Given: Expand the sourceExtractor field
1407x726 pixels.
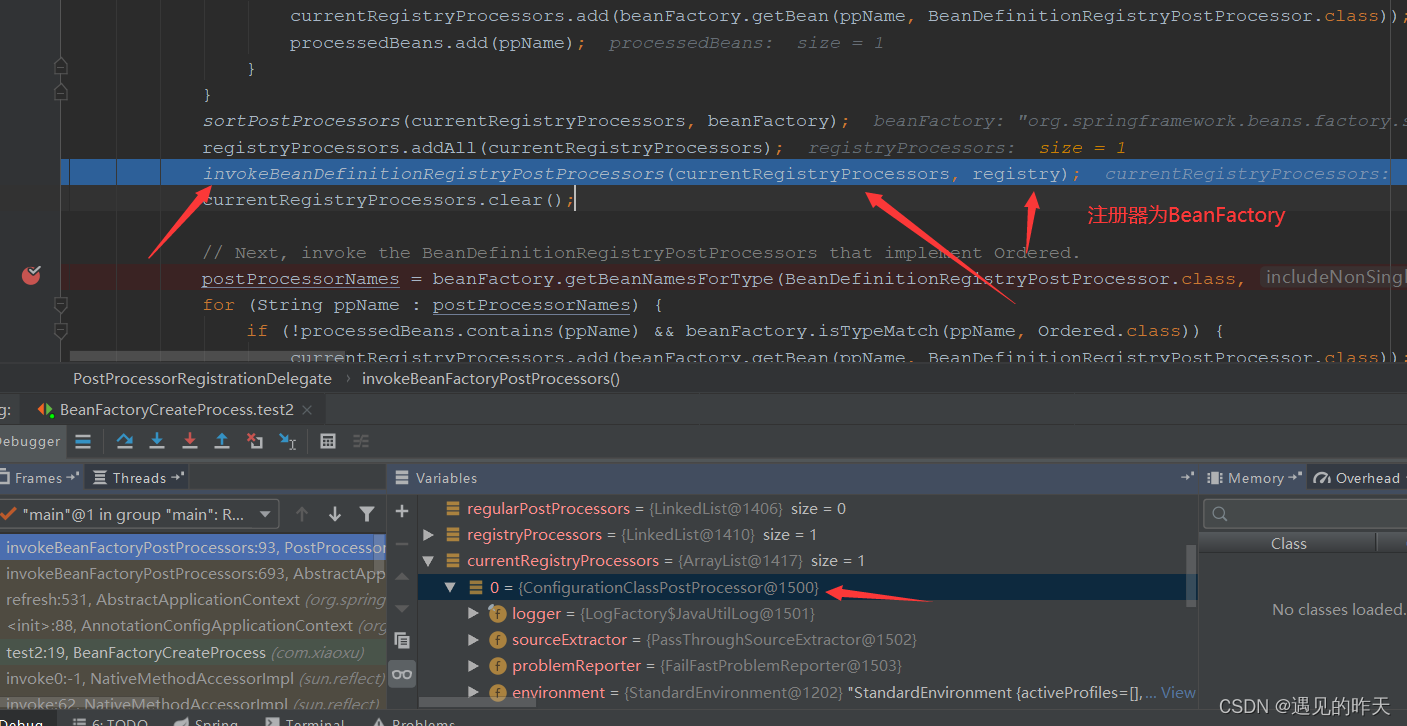Looking at the screenshot, I should [x=474, y=639].
